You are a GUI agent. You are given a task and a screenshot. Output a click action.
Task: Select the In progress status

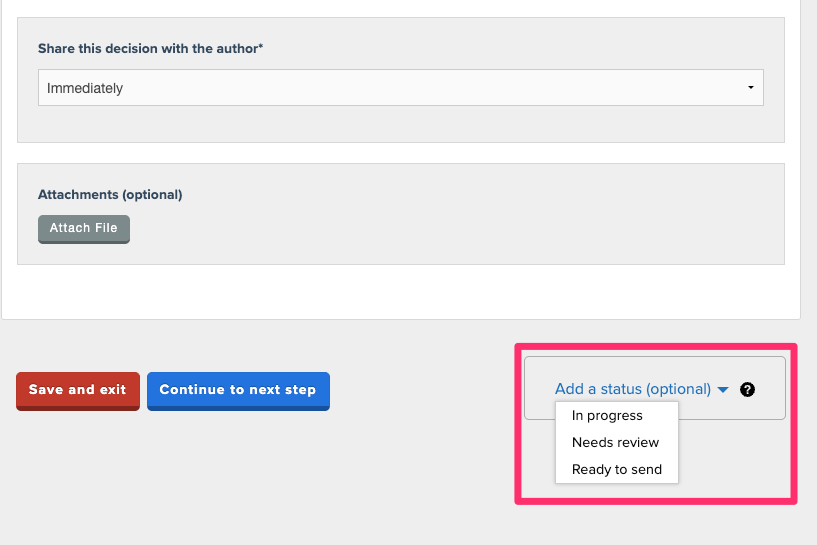607,416
